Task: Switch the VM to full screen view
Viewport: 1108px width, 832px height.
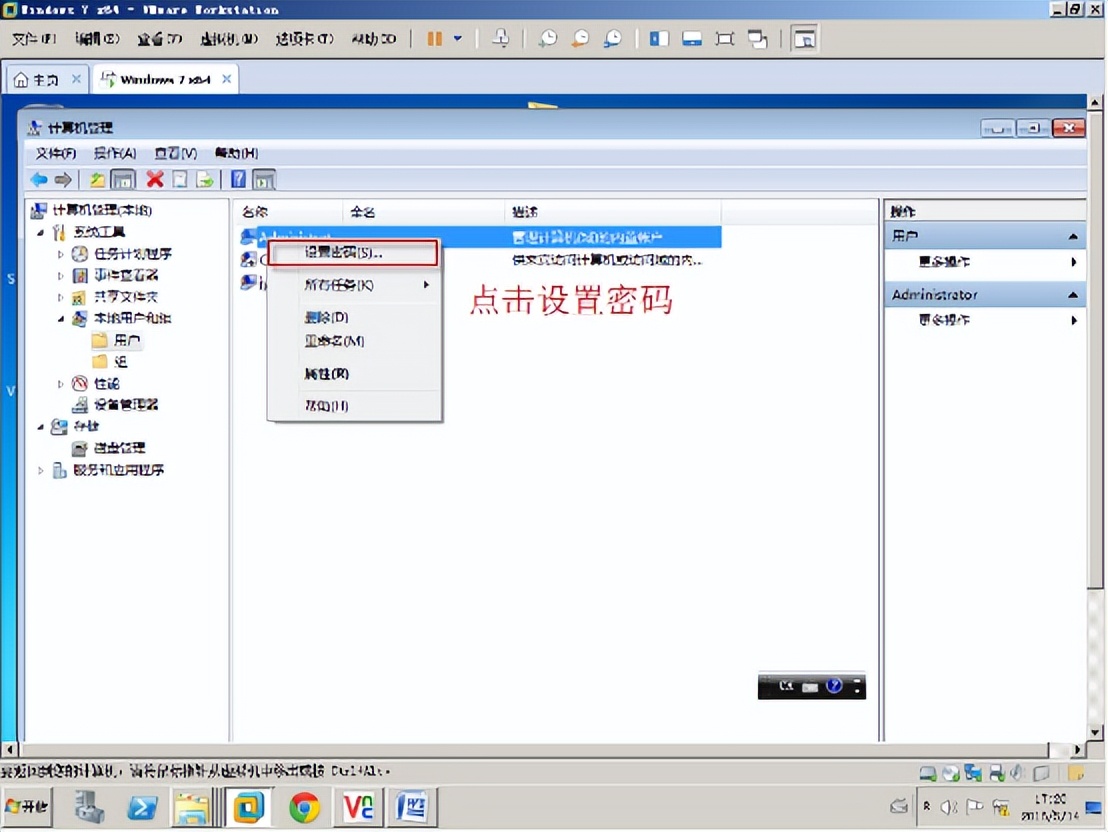Action: tap(724, 38)
